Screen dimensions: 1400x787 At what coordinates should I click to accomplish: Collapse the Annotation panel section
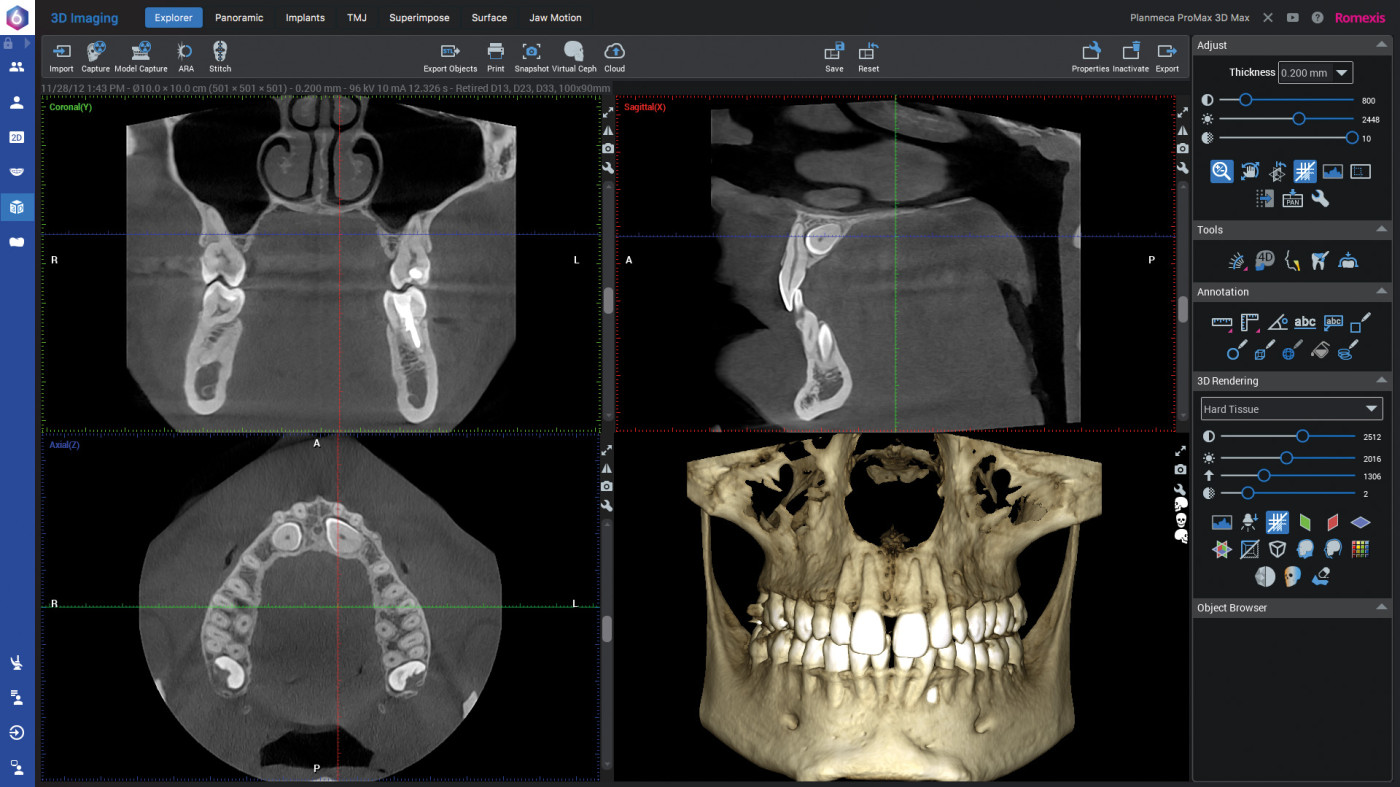pos(1381,292)
